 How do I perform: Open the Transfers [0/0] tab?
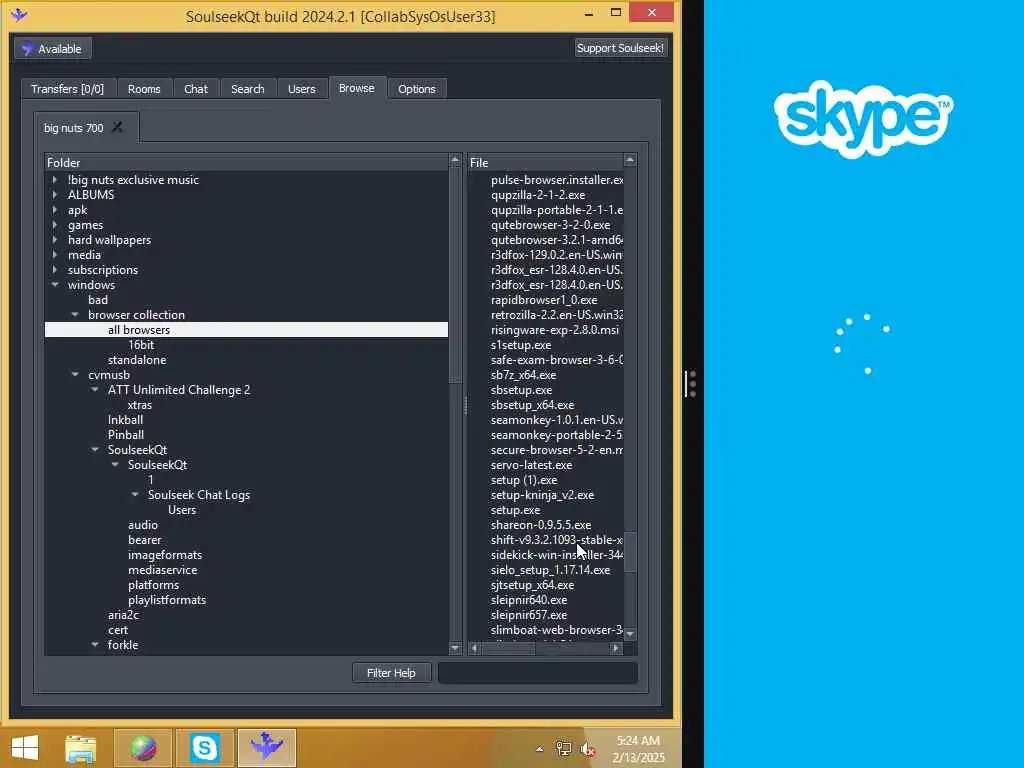68,89
